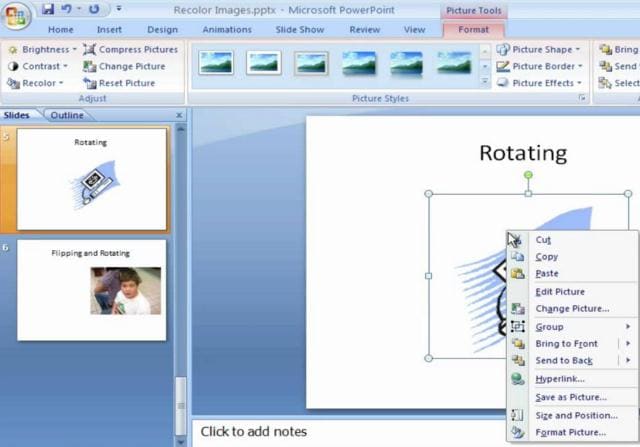This screenshot has height=447, width=640.
Task: Apply the first picture style thumbnail
Action: [216, 62]
